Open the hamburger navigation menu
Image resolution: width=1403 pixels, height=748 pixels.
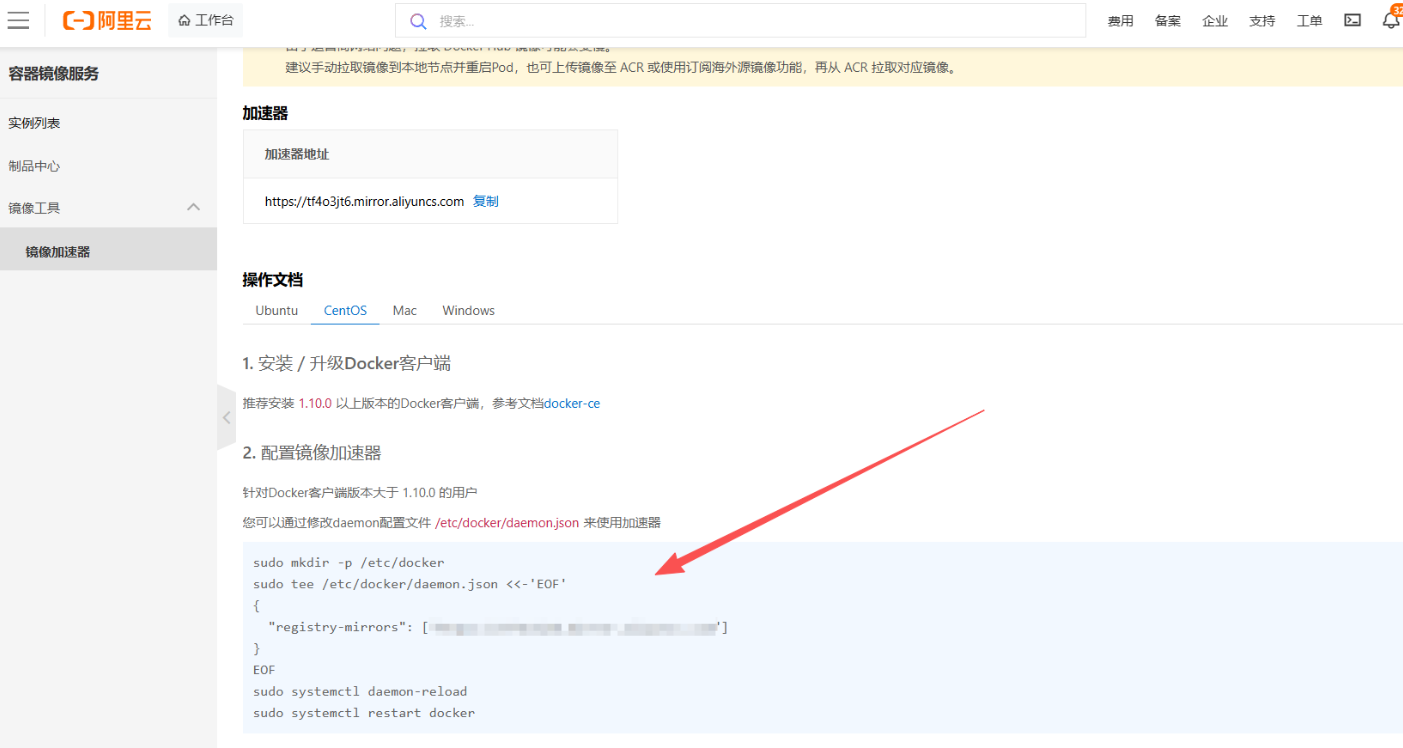click(x=18, y=20)
